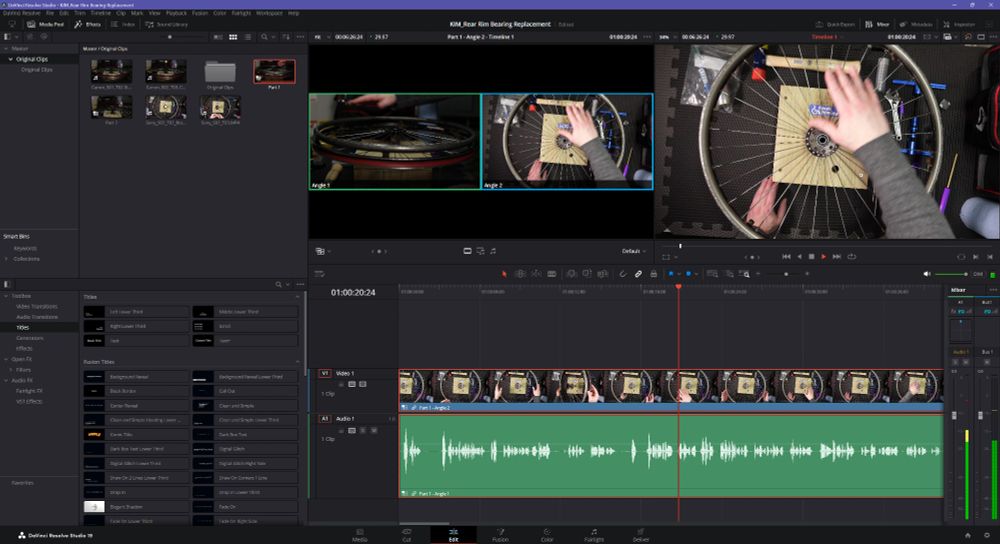Image resolution: width=1000 pixels, height=544 pixels.
Task: Open the Deliver page
Action: 641,534
